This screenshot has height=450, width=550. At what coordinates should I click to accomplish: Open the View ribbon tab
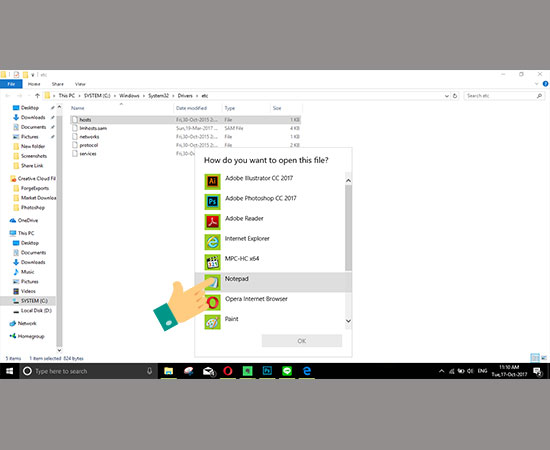click(x=80, y=84)
